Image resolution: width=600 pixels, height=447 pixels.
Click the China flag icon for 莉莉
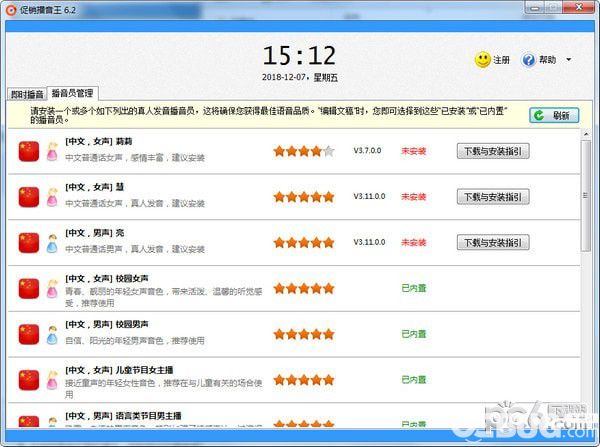tap(29, 151)
